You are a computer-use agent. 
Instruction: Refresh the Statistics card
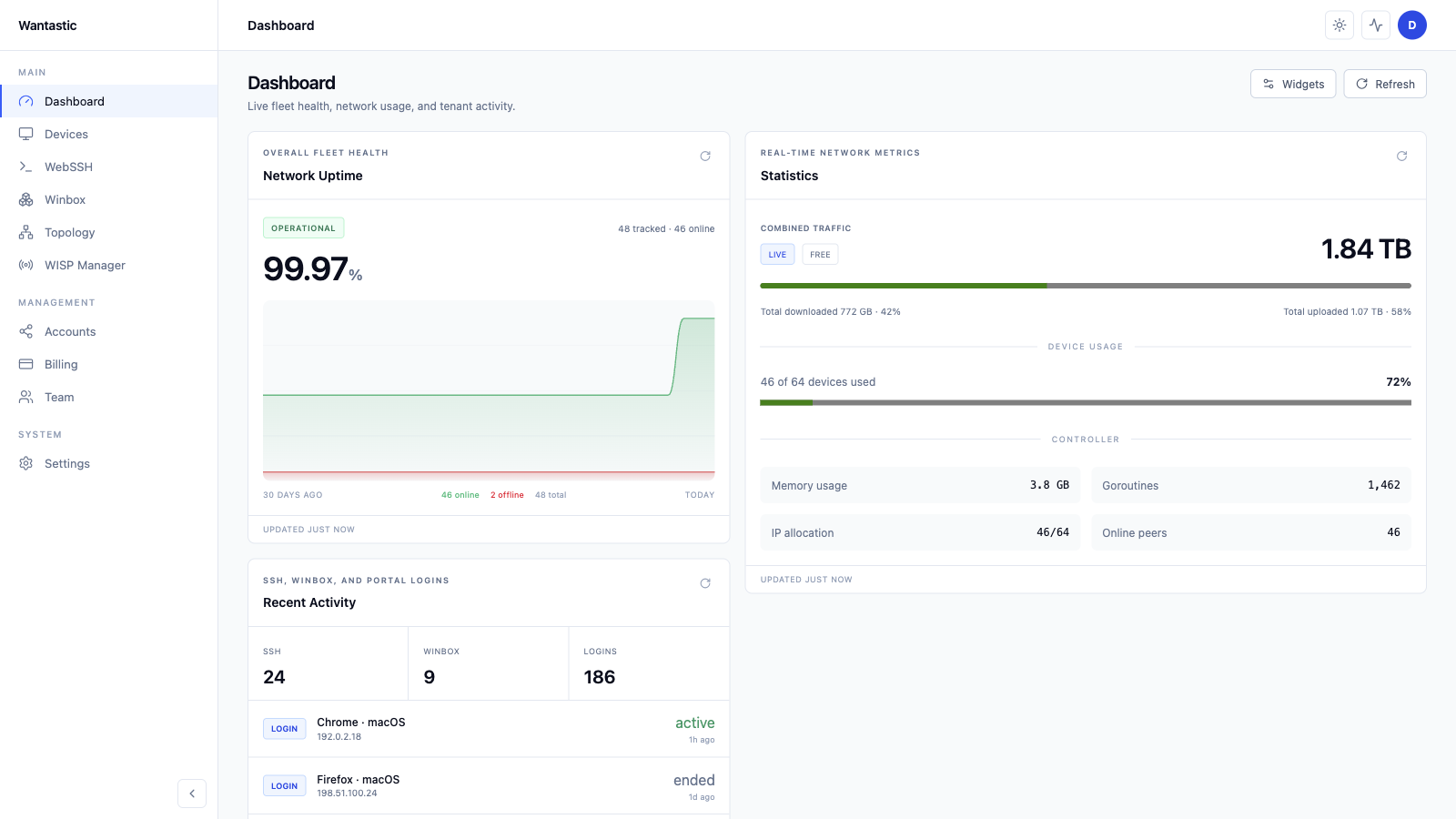point(1402,157)
